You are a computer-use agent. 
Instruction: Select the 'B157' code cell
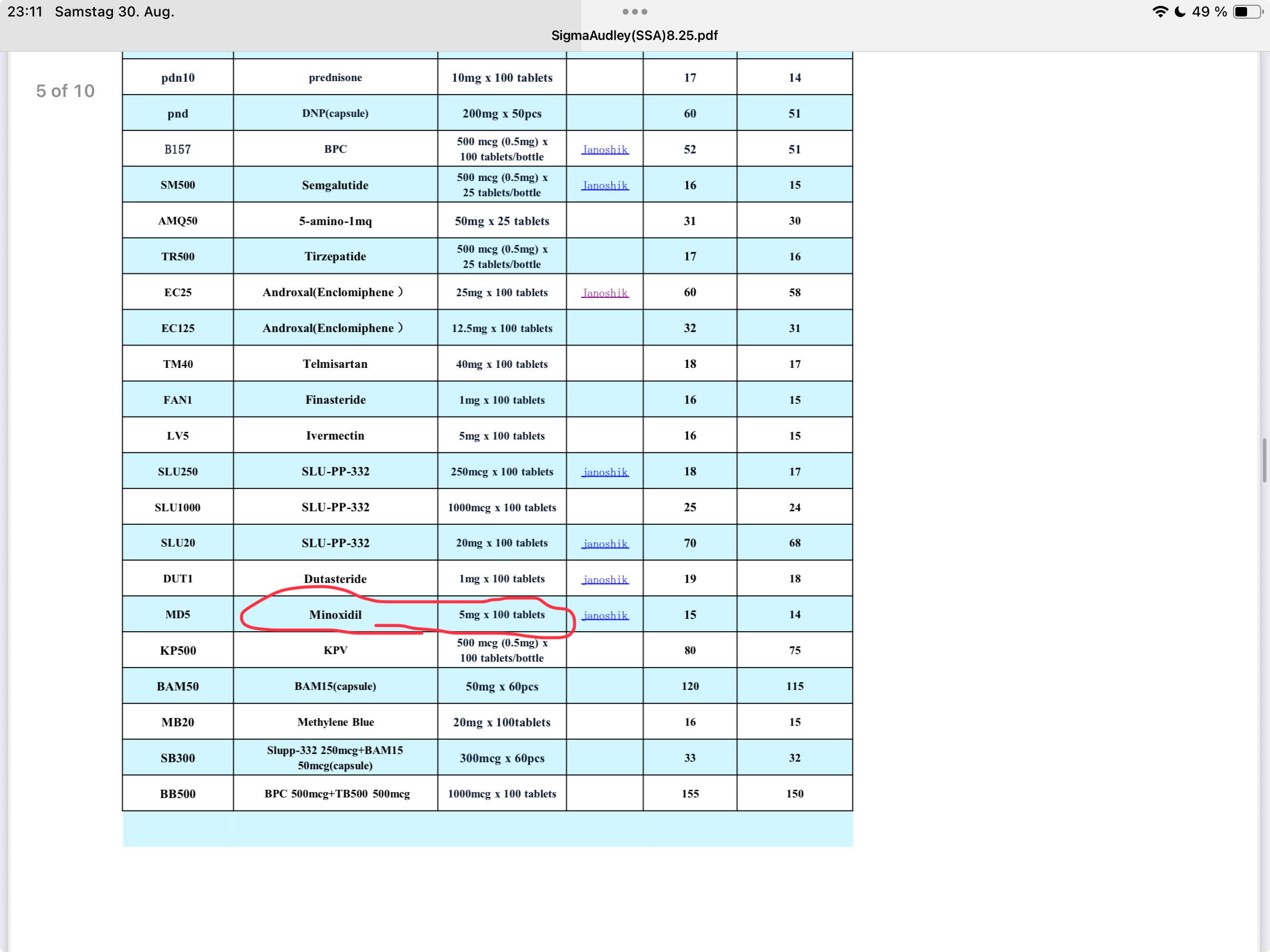click(x=178, y=149)
